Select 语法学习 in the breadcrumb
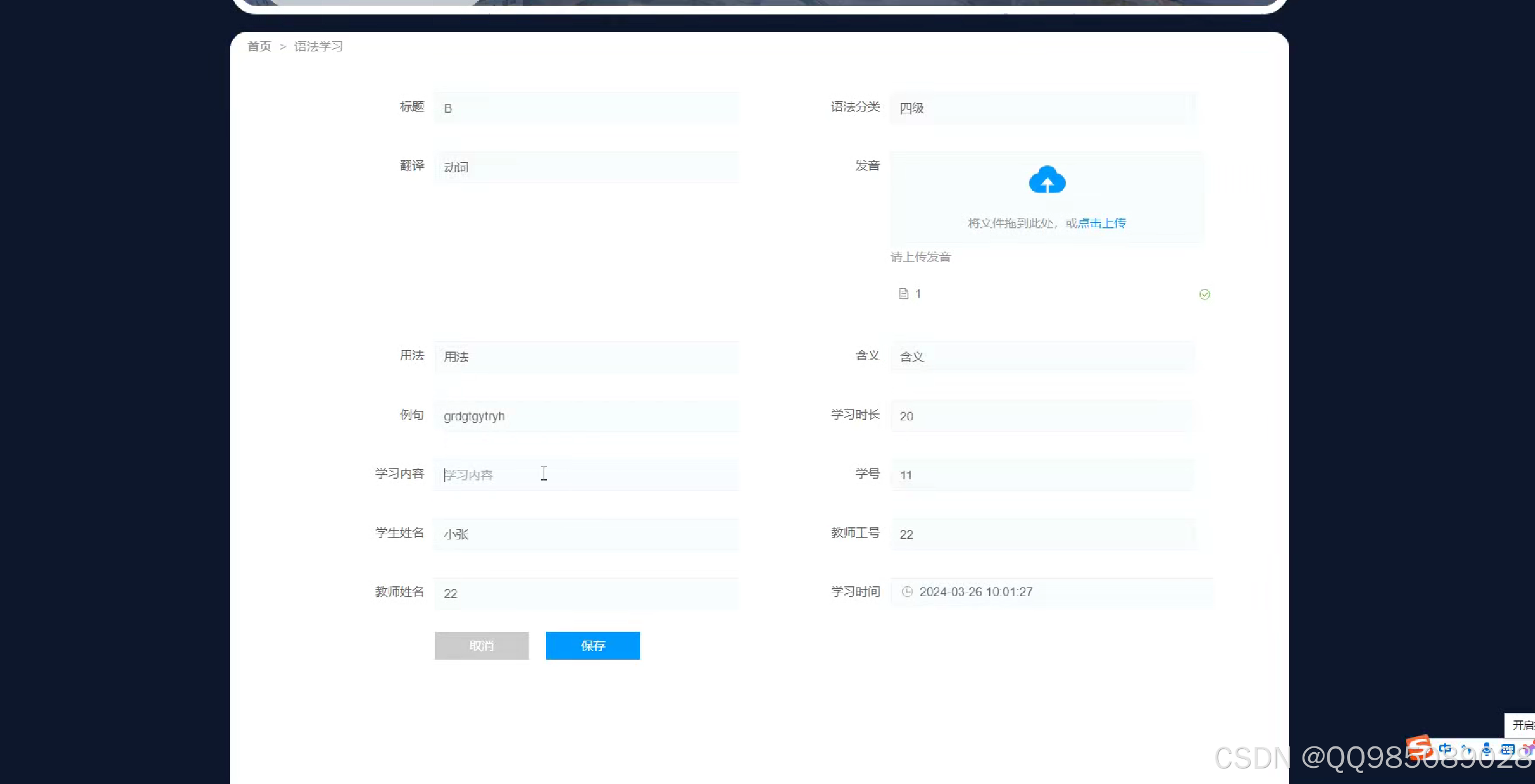1535x784 pixels. (318, 46)
